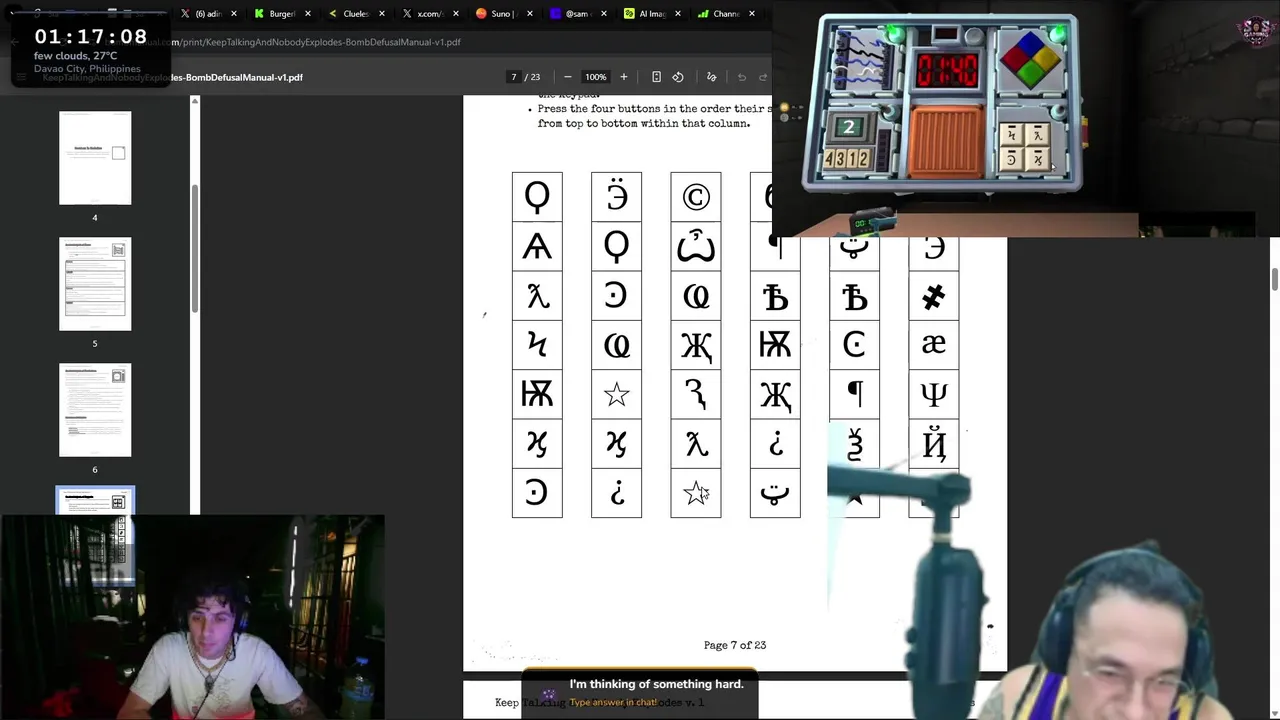Click the undo arrow in PDF toolbar

tap(741, 77)
